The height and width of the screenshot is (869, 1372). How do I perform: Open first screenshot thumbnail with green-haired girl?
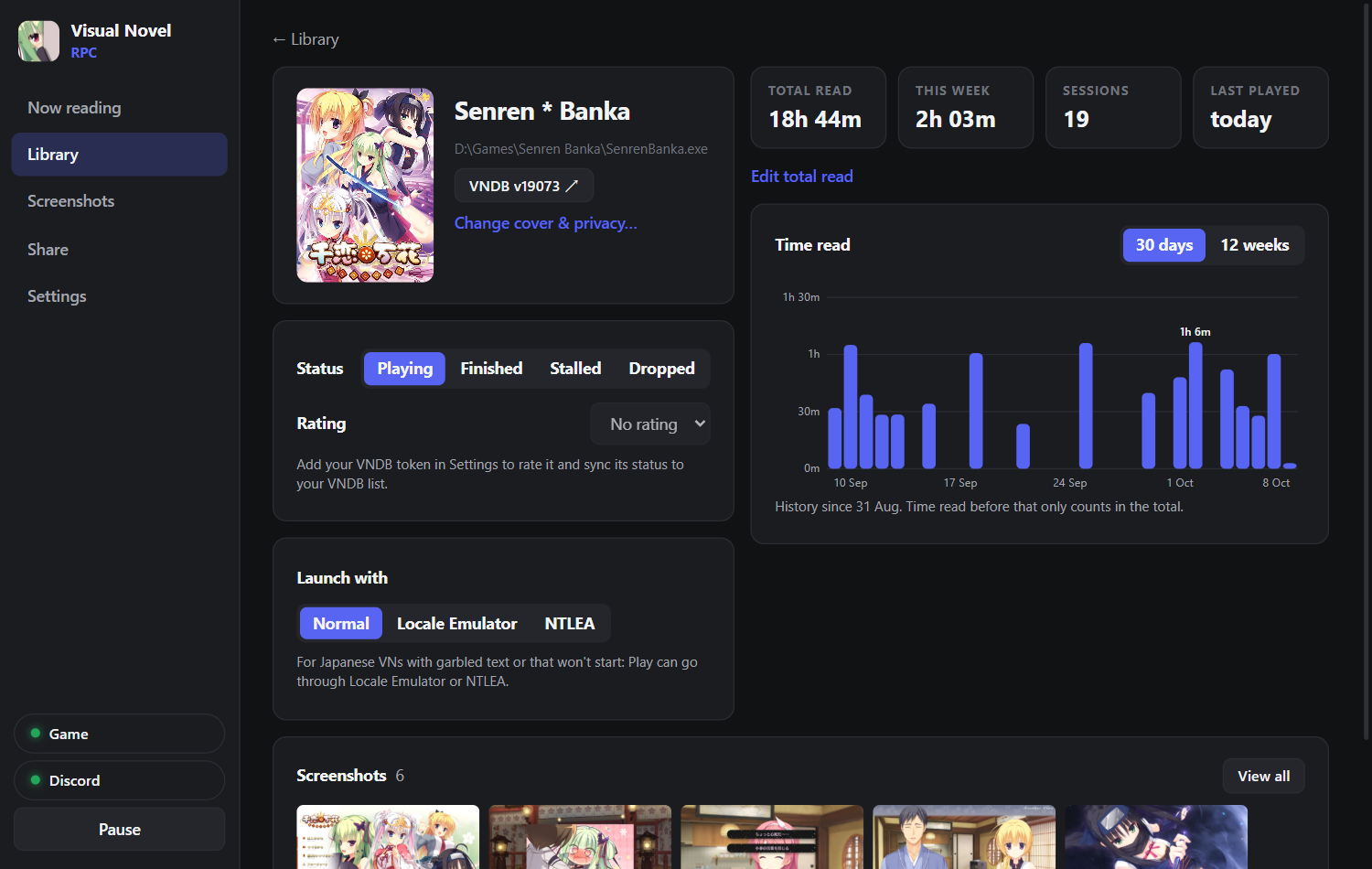(x=388, y=837)
